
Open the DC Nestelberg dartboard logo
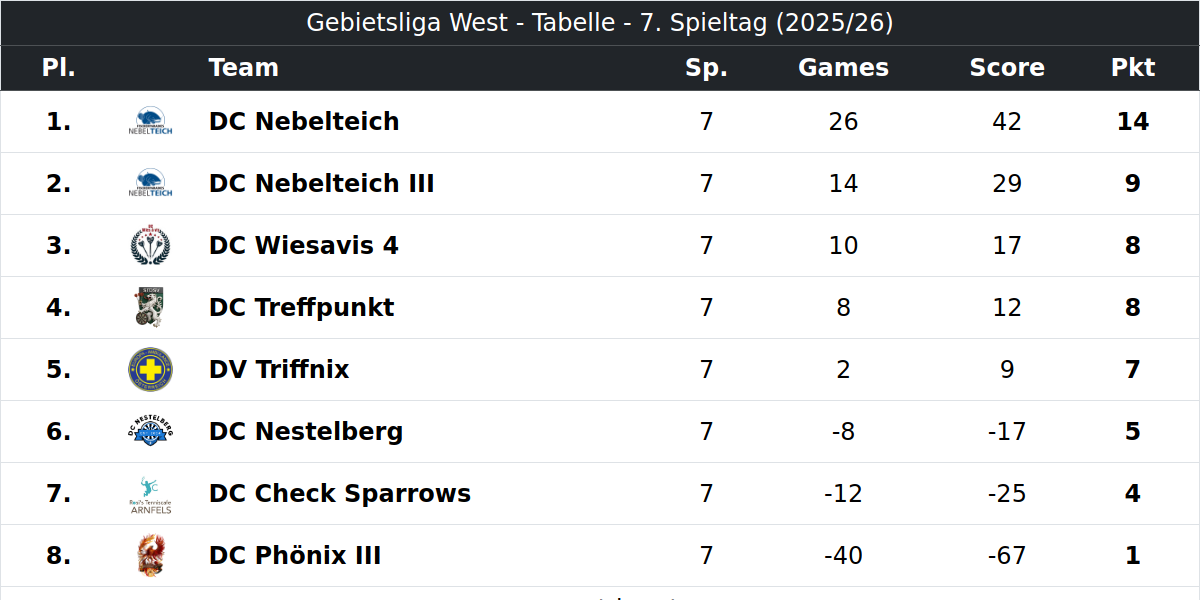(x=150, y=432)
